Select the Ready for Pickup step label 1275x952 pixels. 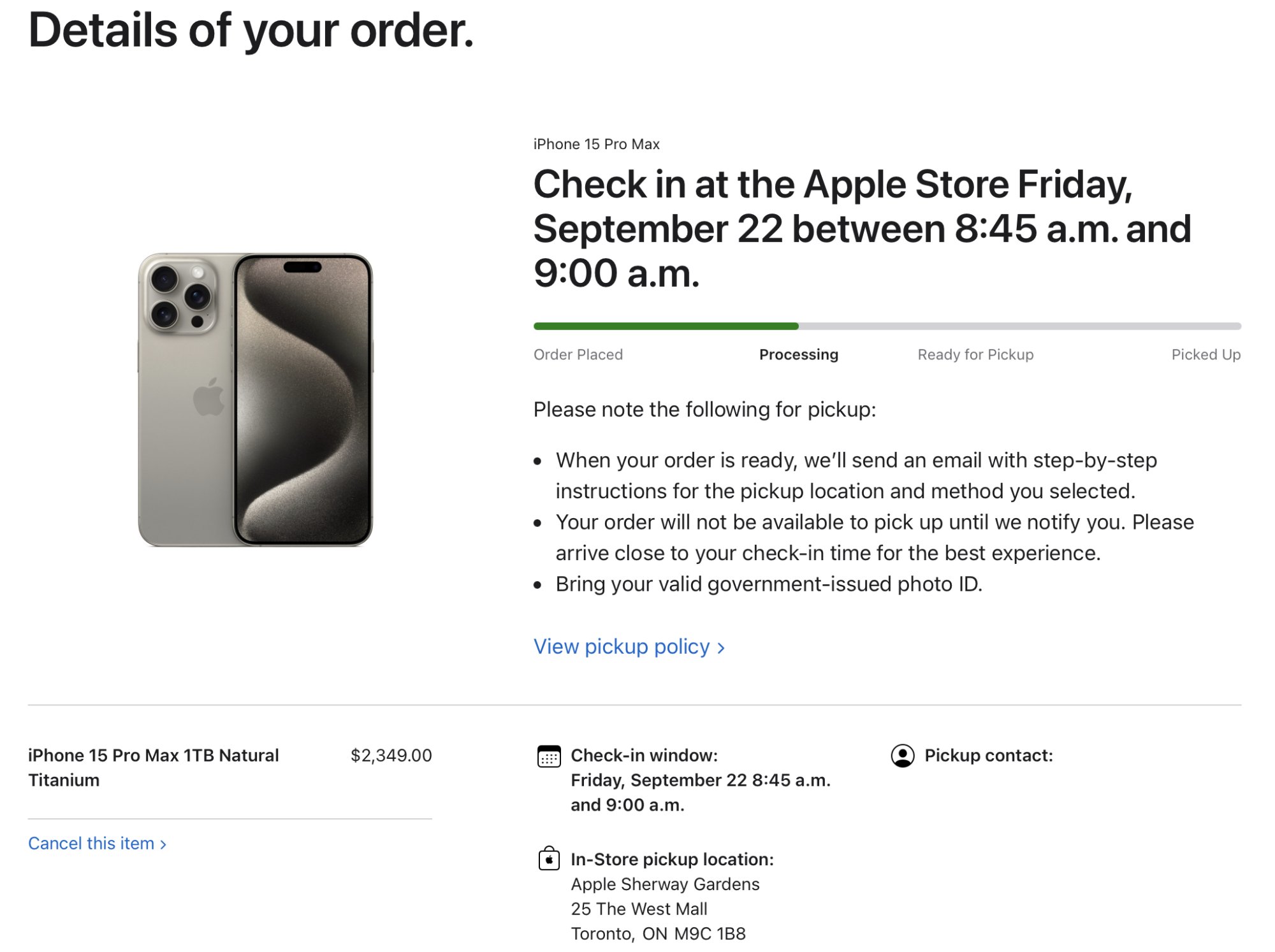tap(975, 355)
